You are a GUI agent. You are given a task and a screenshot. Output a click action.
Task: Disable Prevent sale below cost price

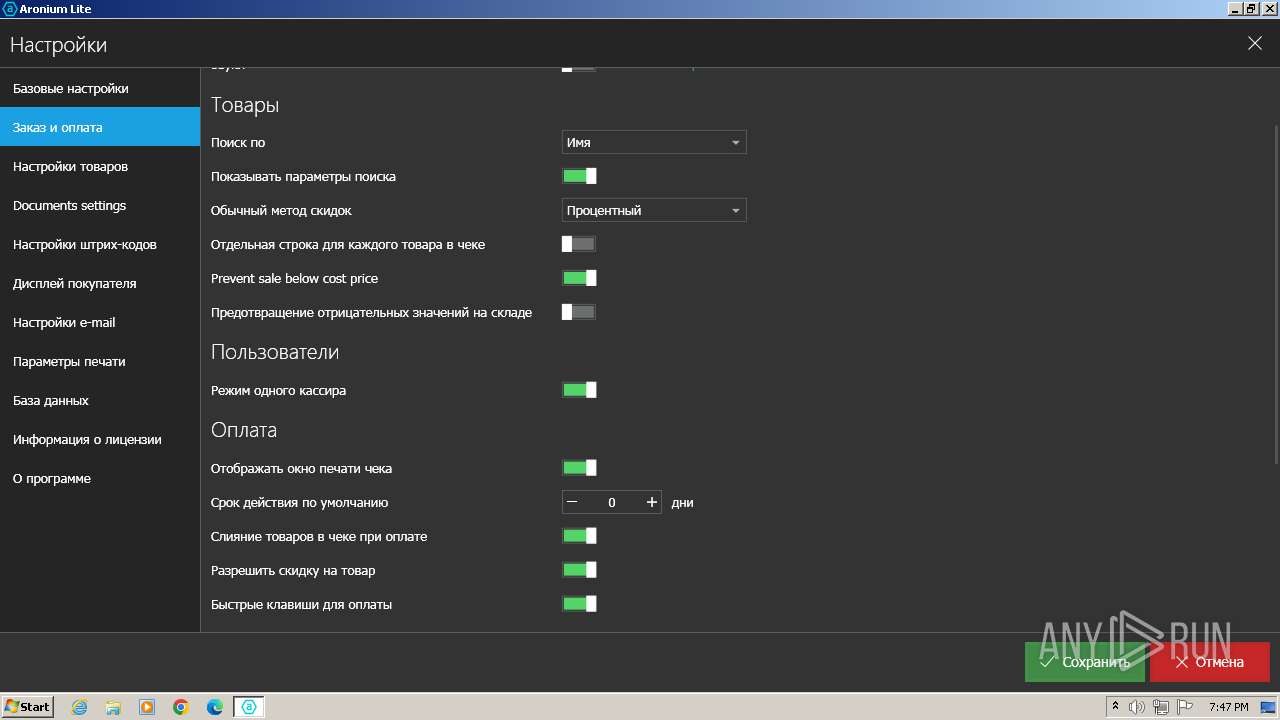(579, 278)
